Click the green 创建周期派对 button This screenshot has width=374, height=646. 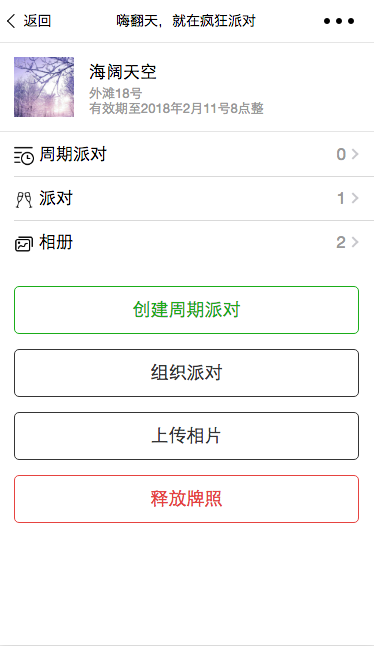[187, 310]
